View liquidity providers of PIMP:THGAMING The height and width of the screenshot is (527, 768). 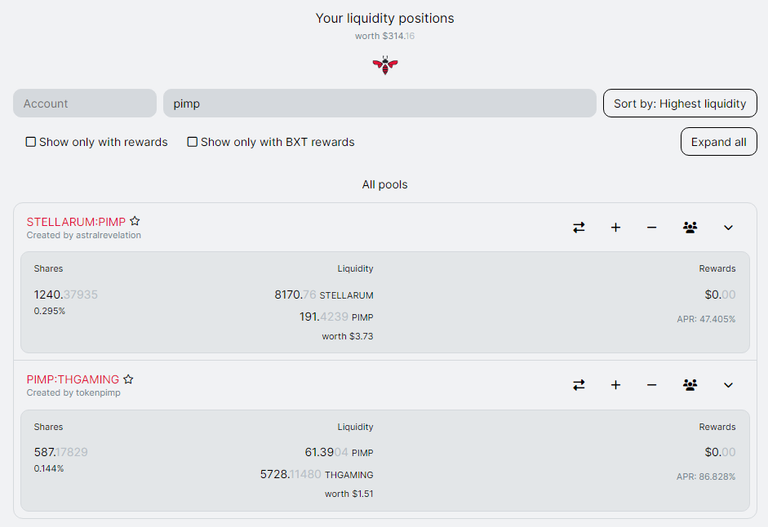(x=690, y=385)
